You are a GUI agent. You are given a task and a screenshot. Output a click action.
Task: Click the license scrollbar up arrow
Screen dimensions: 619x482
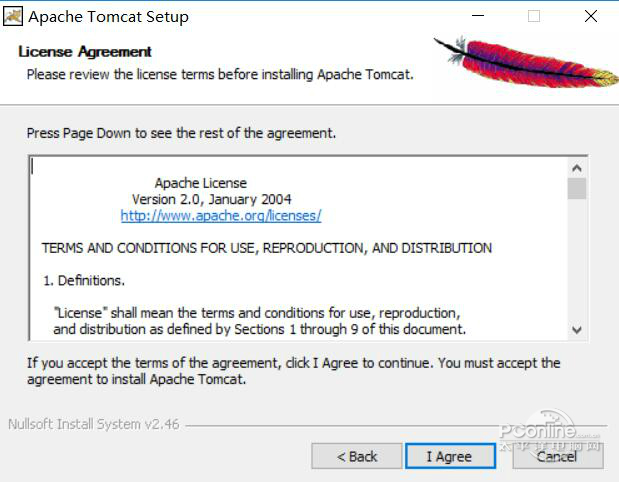point(577,169)
